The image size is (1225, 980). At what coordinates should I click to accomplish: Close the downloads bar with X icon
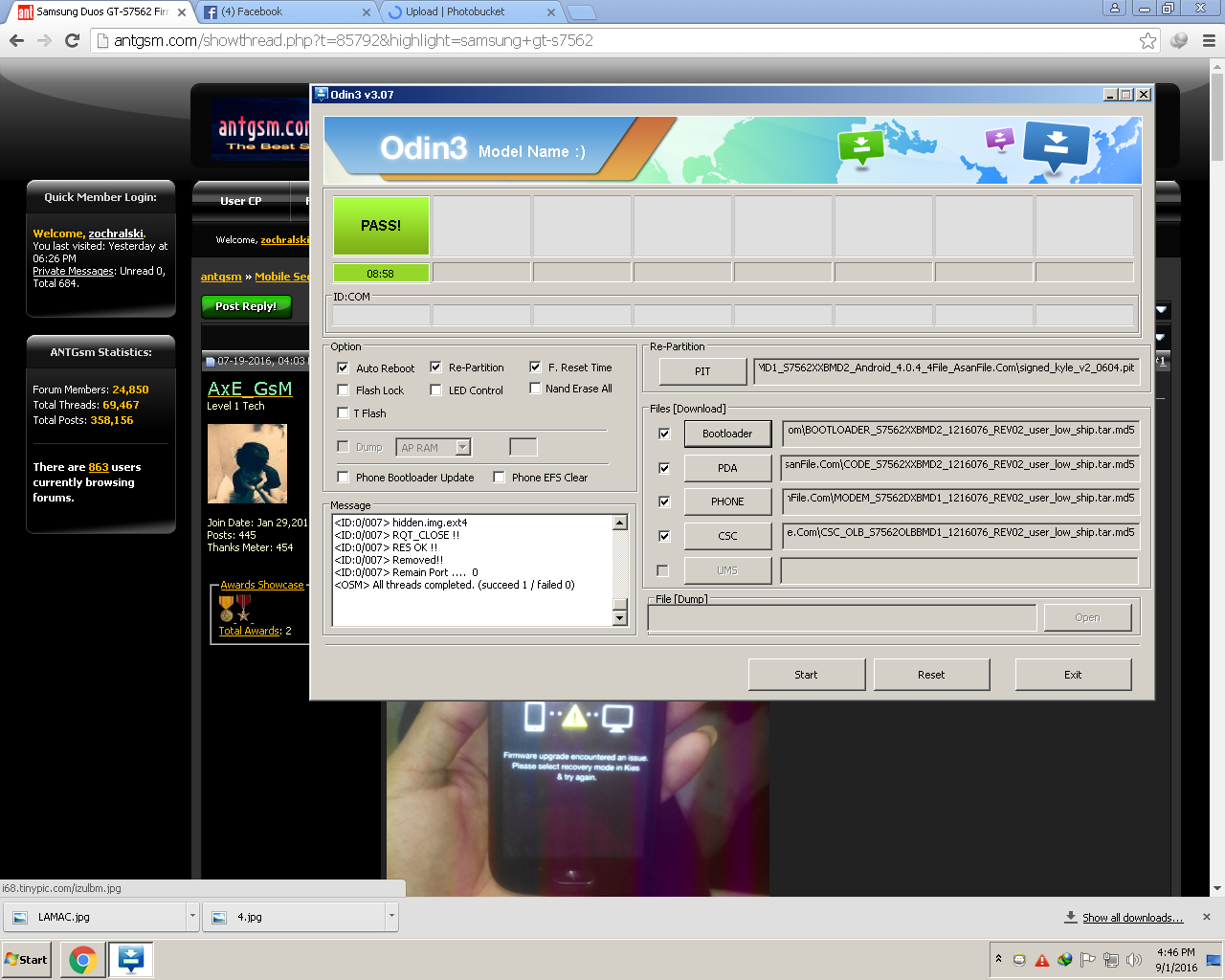[1206, 917]
